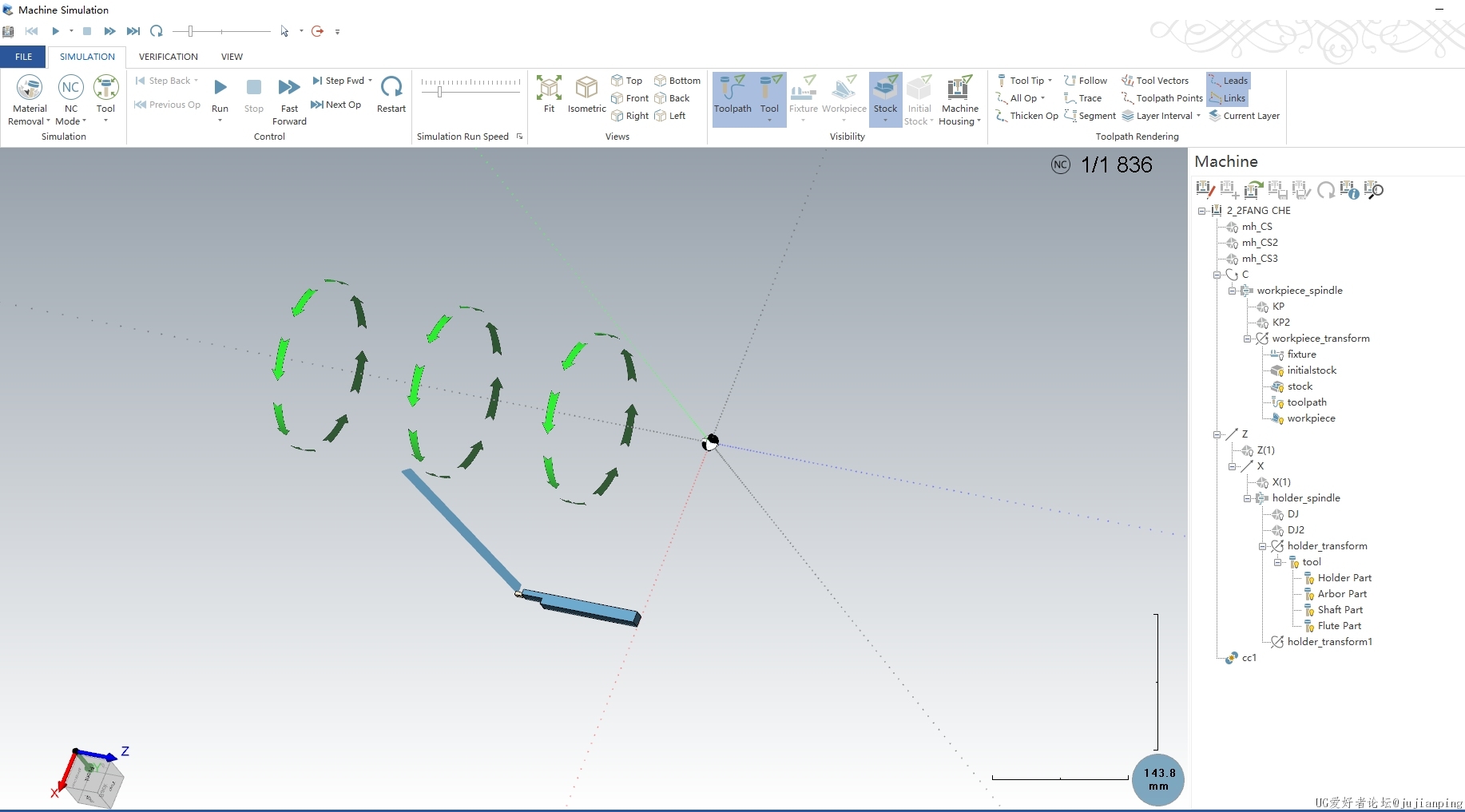The image size is (1465, 812).
Task: Toggle Machine Housing visibility
Action: [959, 100]
